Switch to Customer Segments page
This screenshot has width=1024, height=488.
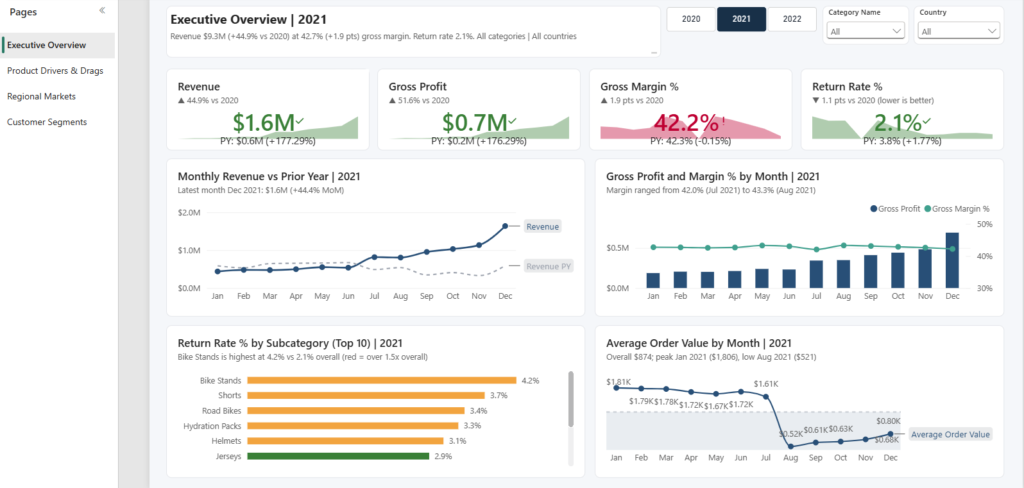tap(47, 122)
